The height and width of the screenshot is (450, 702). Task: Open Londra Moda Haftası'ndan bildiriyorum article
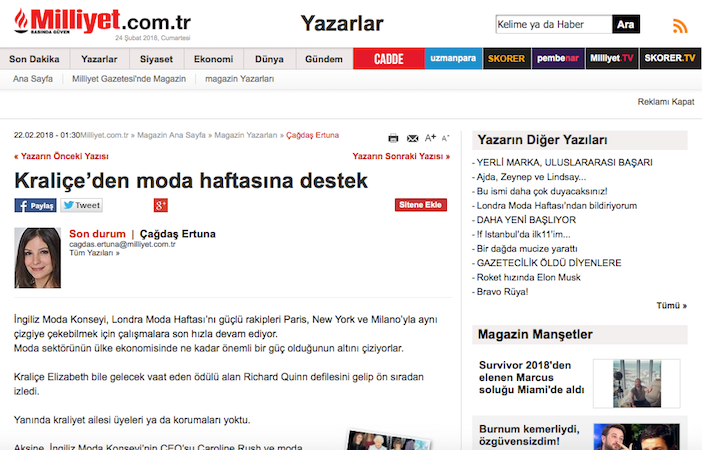[x=556, y=206]
